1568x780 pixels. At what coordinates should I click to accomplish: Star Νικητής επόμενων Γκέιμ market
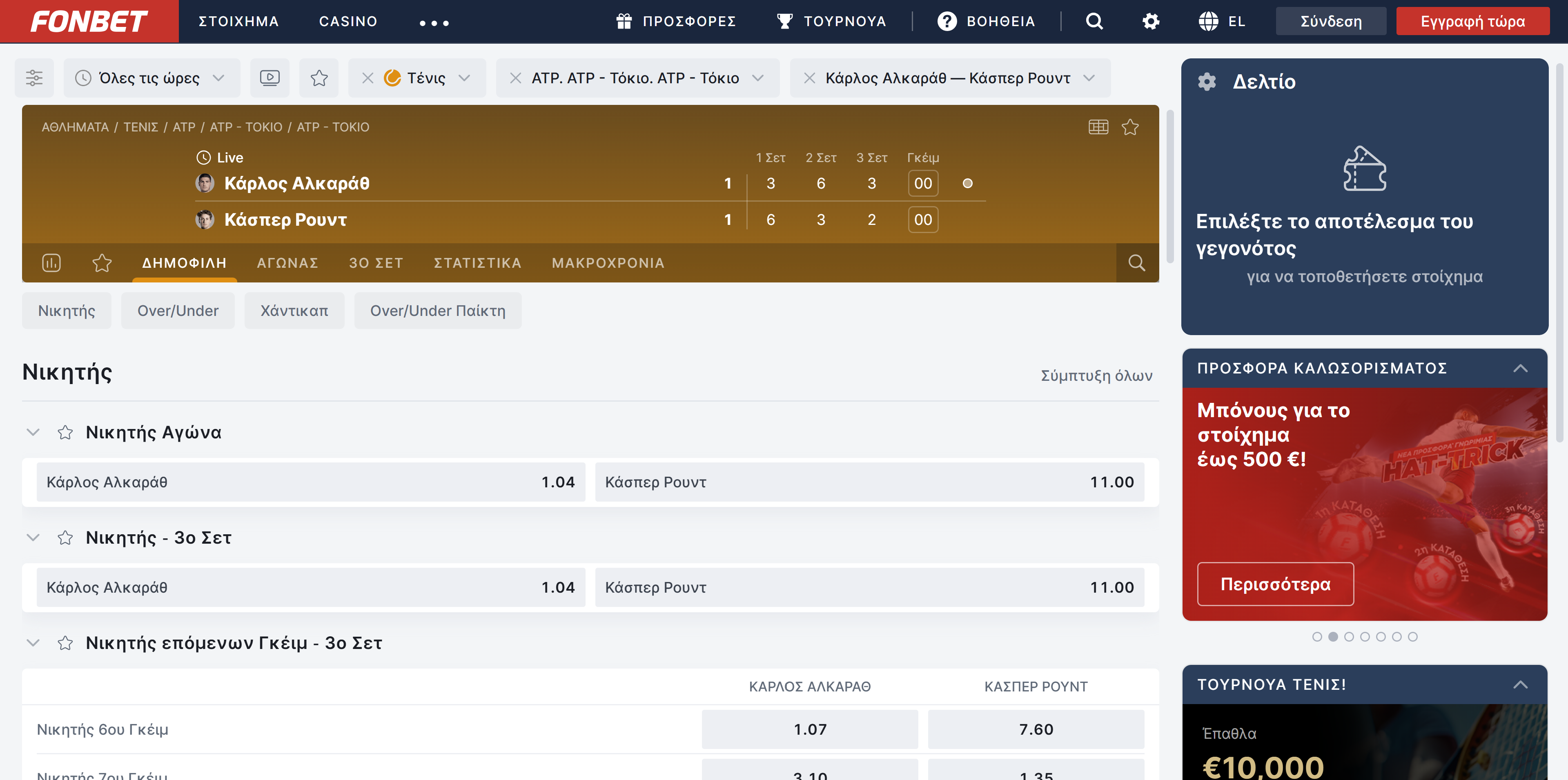tap(65, 643)
